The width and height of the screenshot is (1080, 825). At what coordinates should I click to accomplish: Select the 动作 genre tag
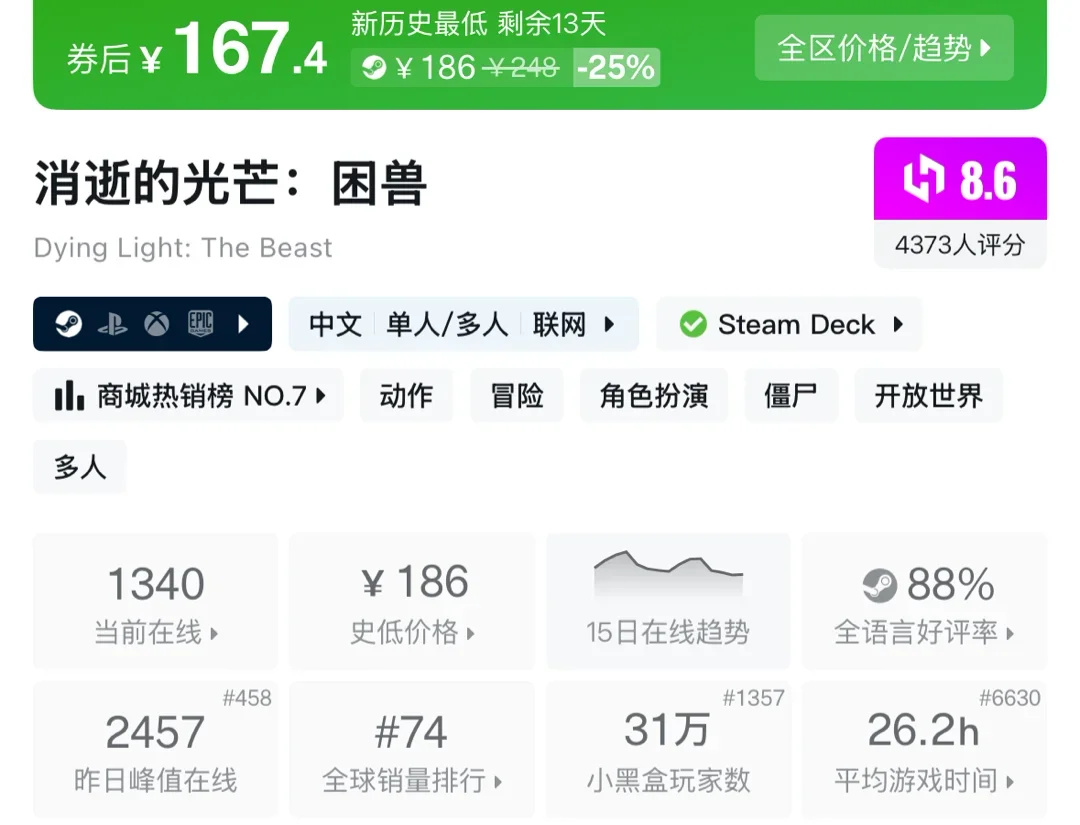406,395
